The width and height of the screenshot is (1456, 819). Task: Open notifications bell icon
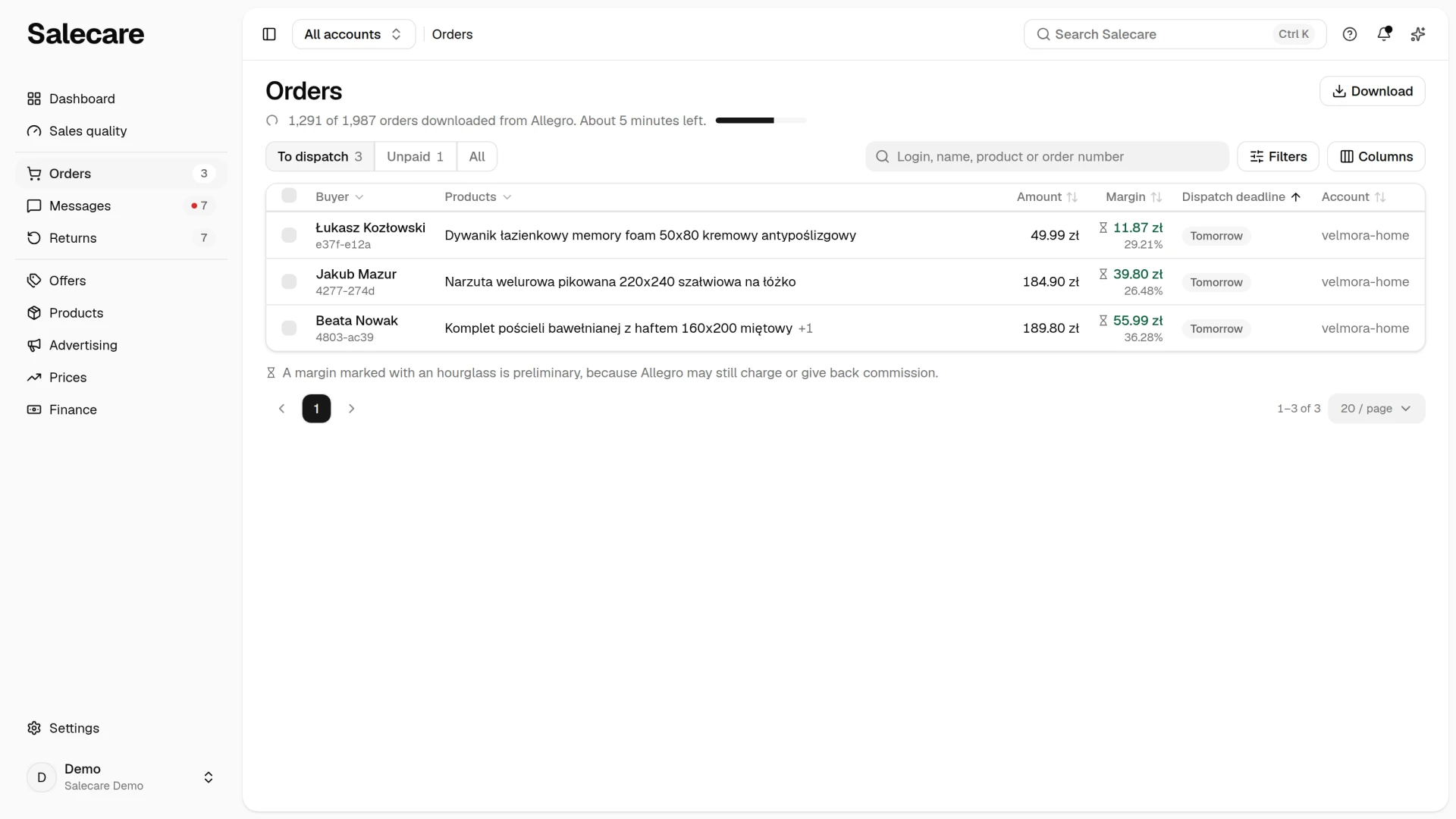point(1384,34)
